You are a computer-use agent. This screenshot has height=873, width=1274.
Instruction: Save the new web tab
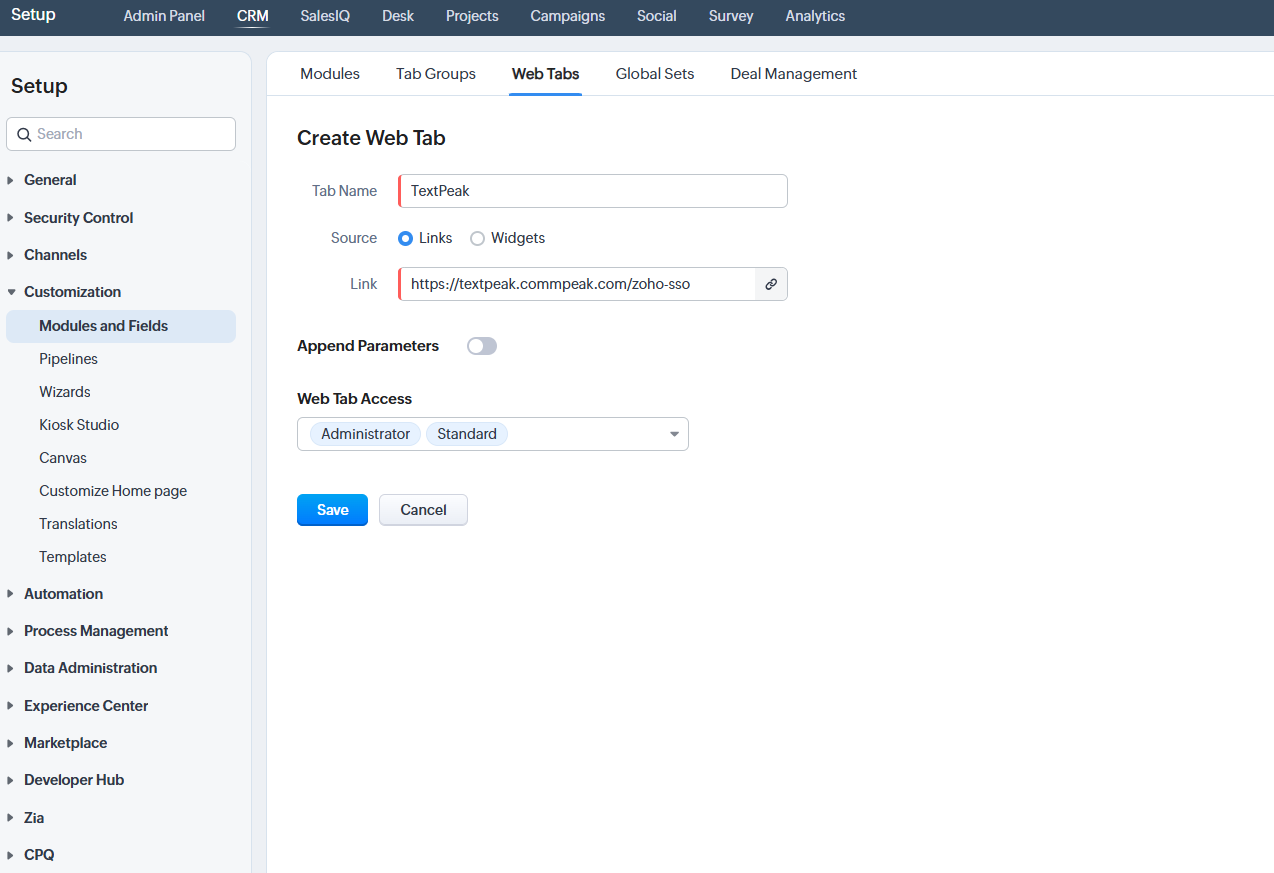[332, 510]
